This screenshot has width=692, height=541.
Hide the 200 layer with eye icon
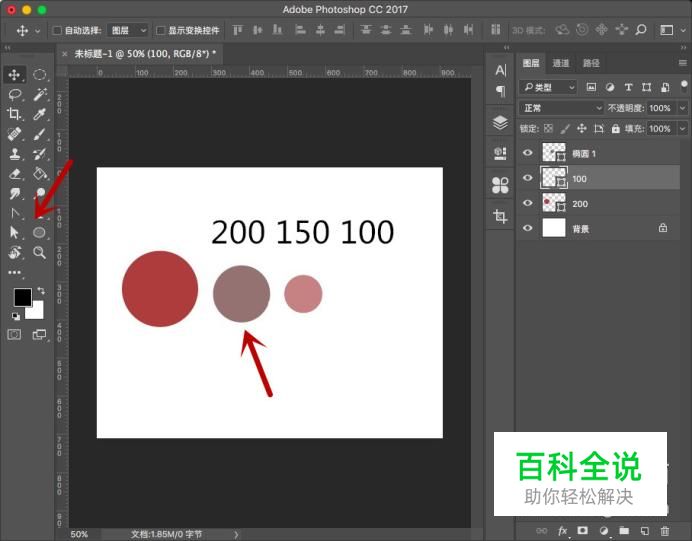tap(528, 203)
